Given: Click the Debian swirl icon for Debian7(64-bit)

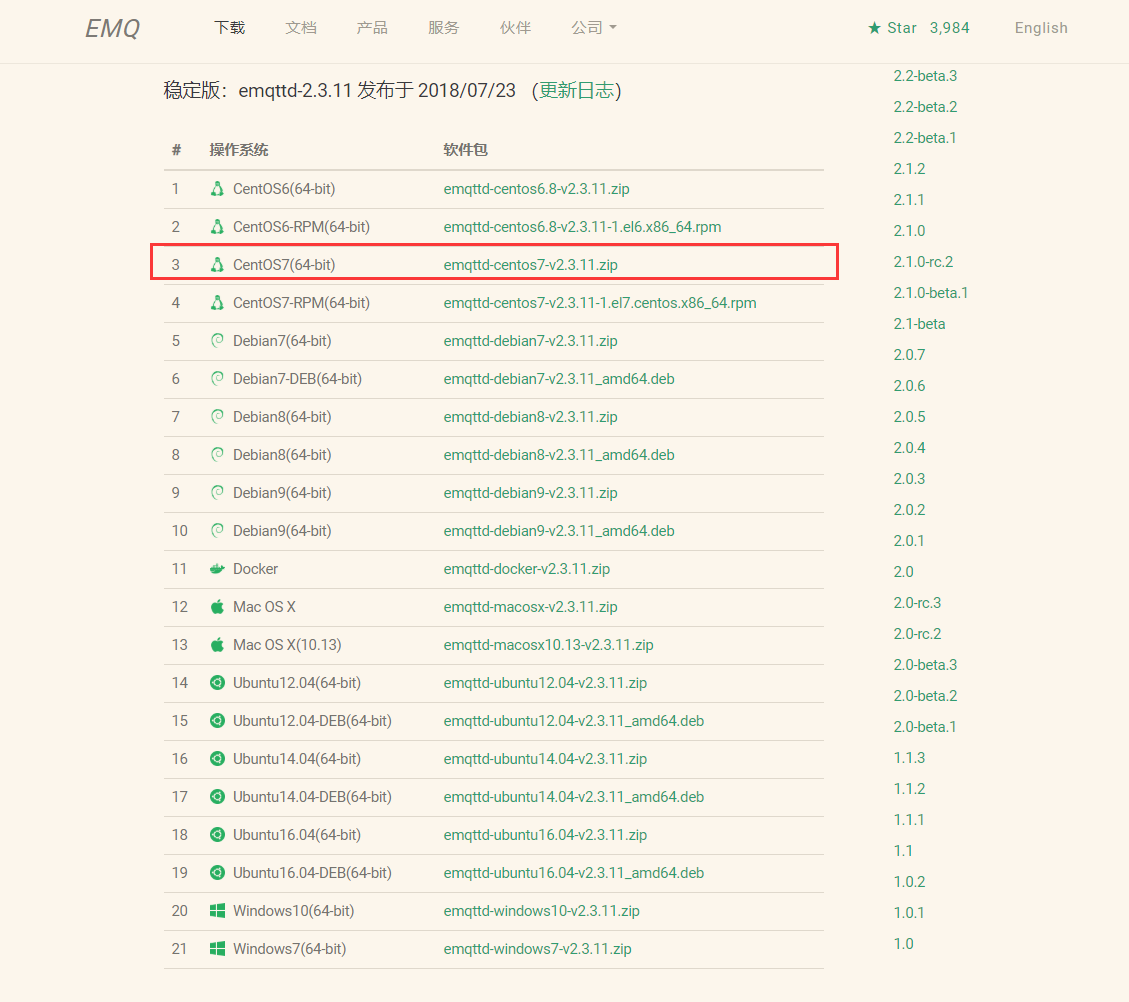Looking at the screenshot, I should click(217, 340).
